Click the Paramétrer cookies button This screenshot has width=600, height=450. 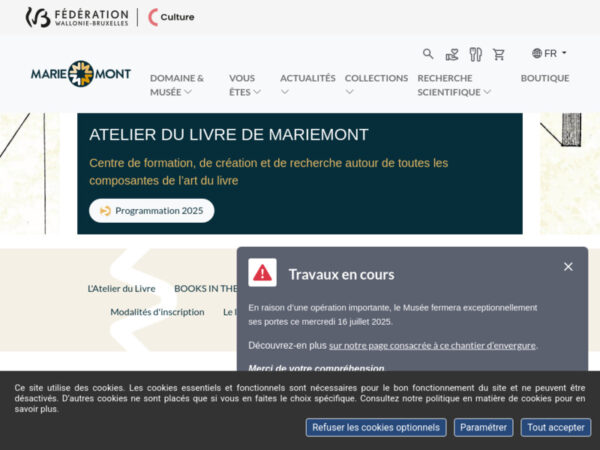tap(483, 427)
